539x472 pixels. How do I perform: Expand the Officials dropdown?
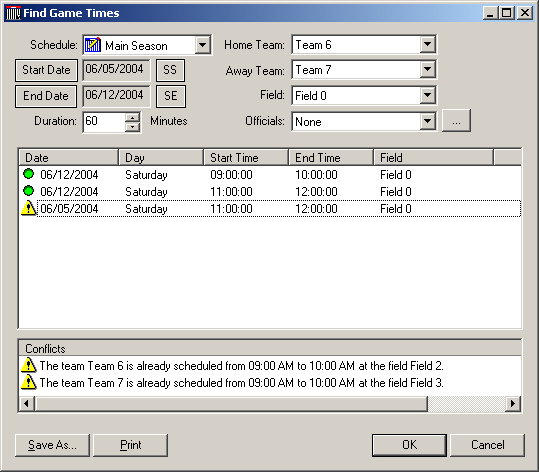point(428,121)
